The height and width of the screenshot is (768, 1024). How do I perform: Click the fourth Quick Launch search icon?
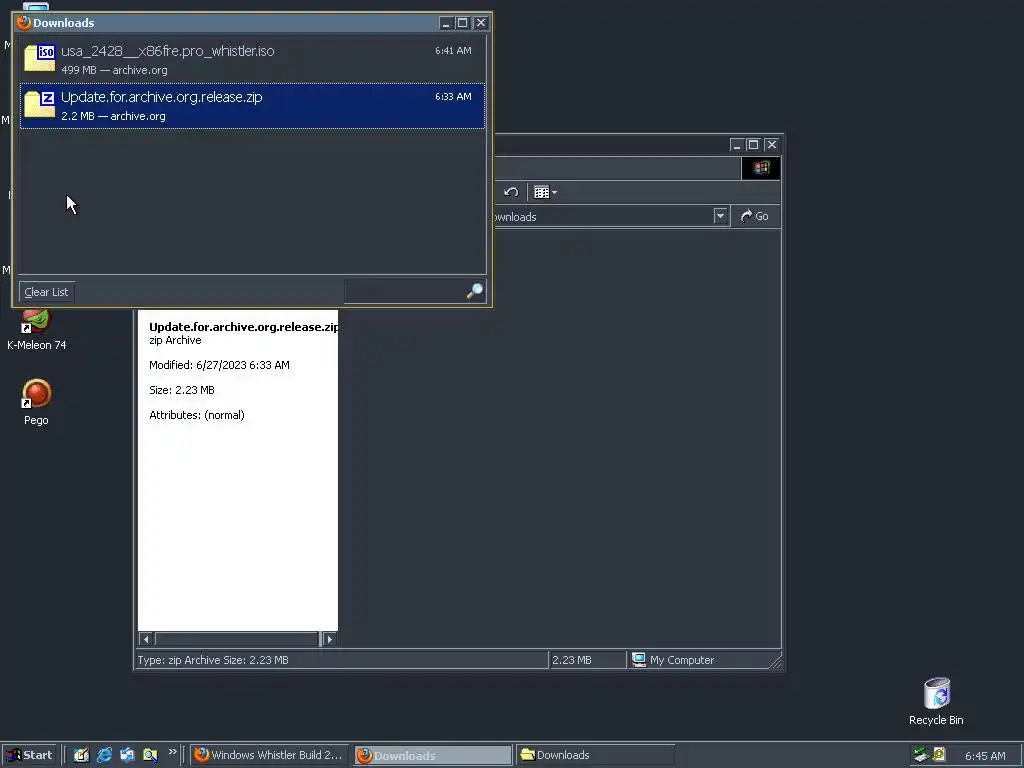150,755
